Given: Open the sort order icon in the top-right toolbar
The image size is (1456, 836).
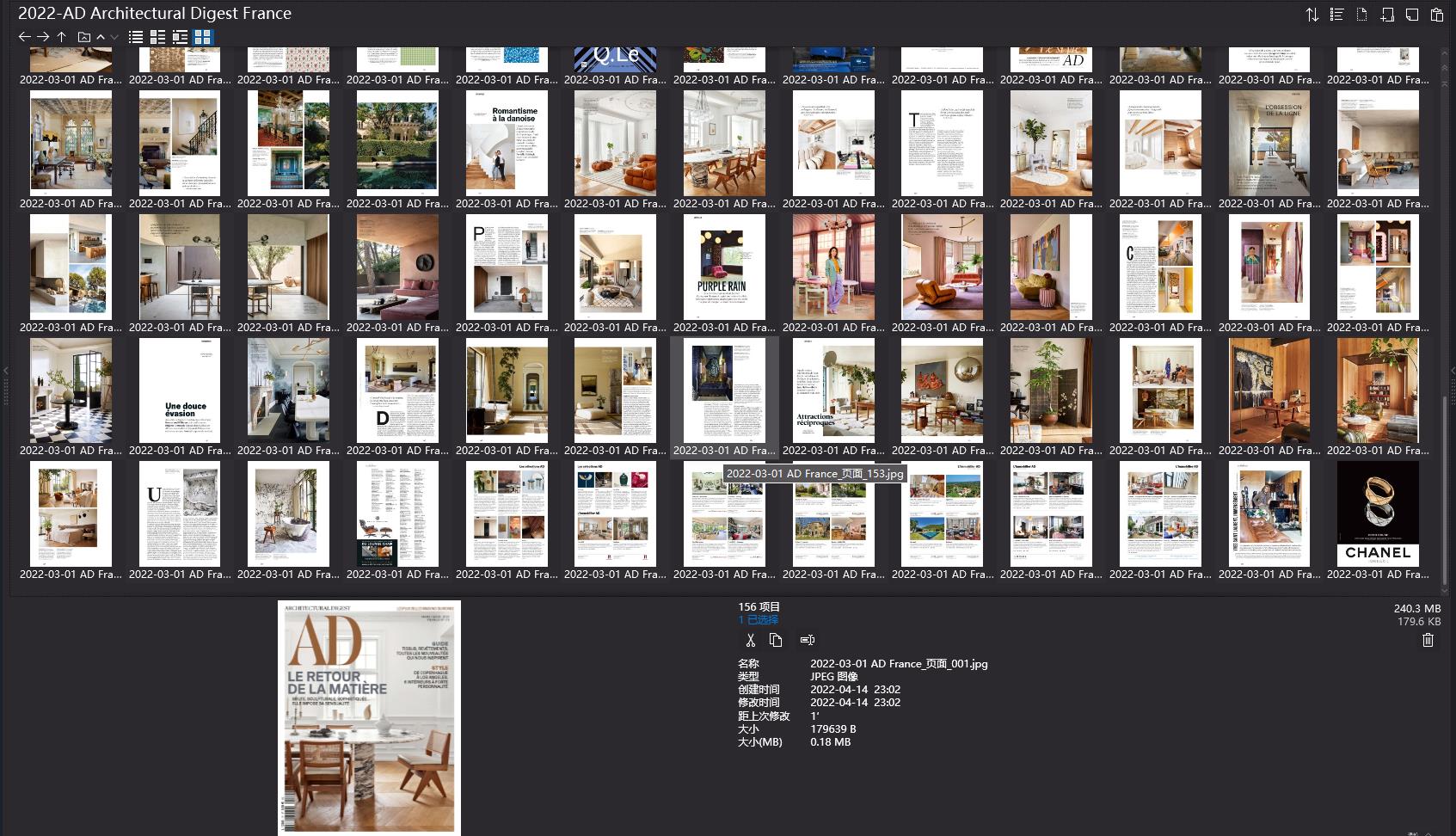Looking at the screenshot, I should pos(1313,14).
